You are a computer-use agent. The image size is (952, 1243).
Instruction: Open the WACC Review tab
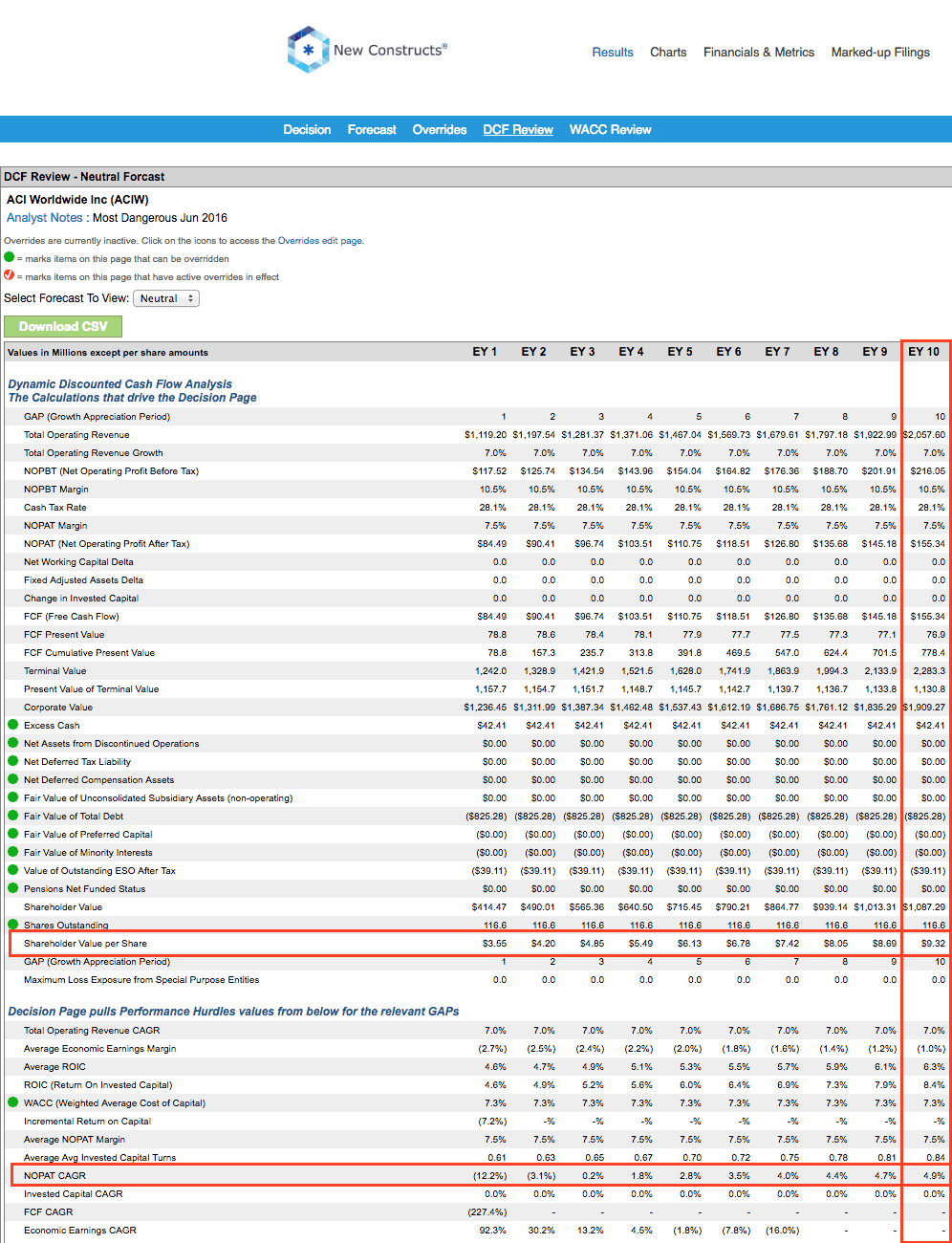click(610, 130)
